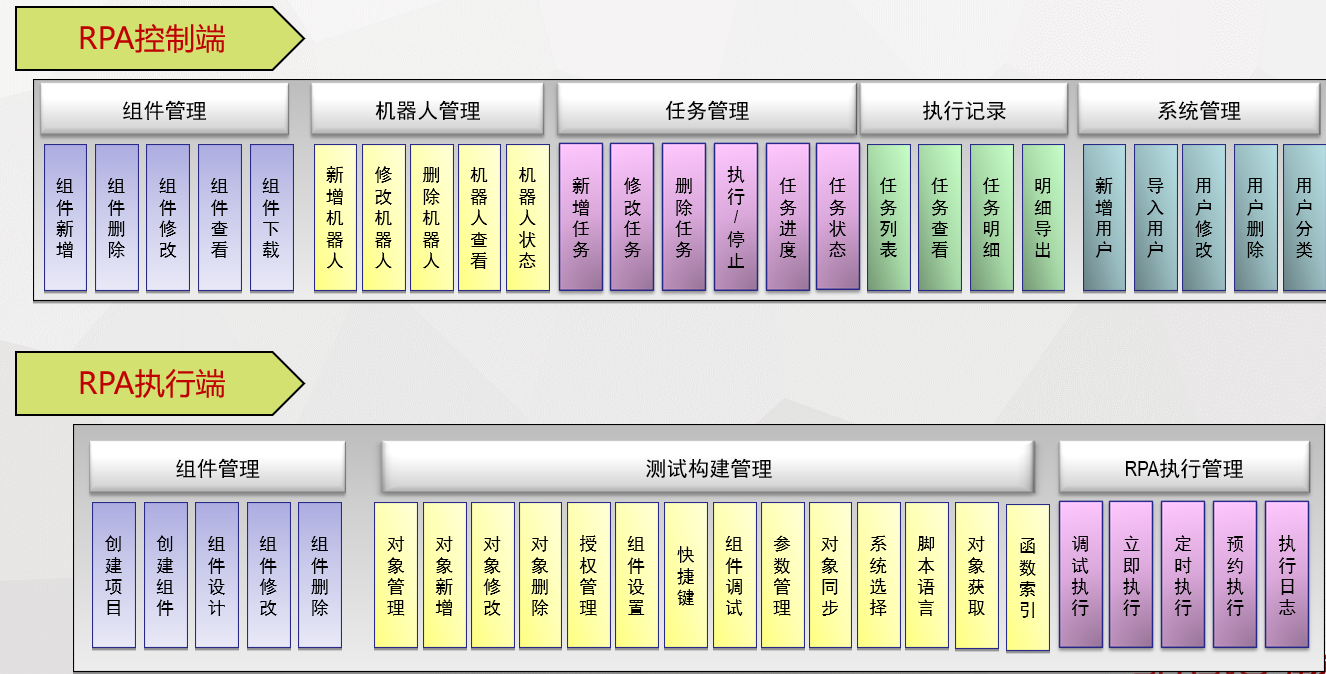The height and width of the screenshot is (674, 1326).
Task: Choose the 机器人查看 box
Action: point(479,218)
